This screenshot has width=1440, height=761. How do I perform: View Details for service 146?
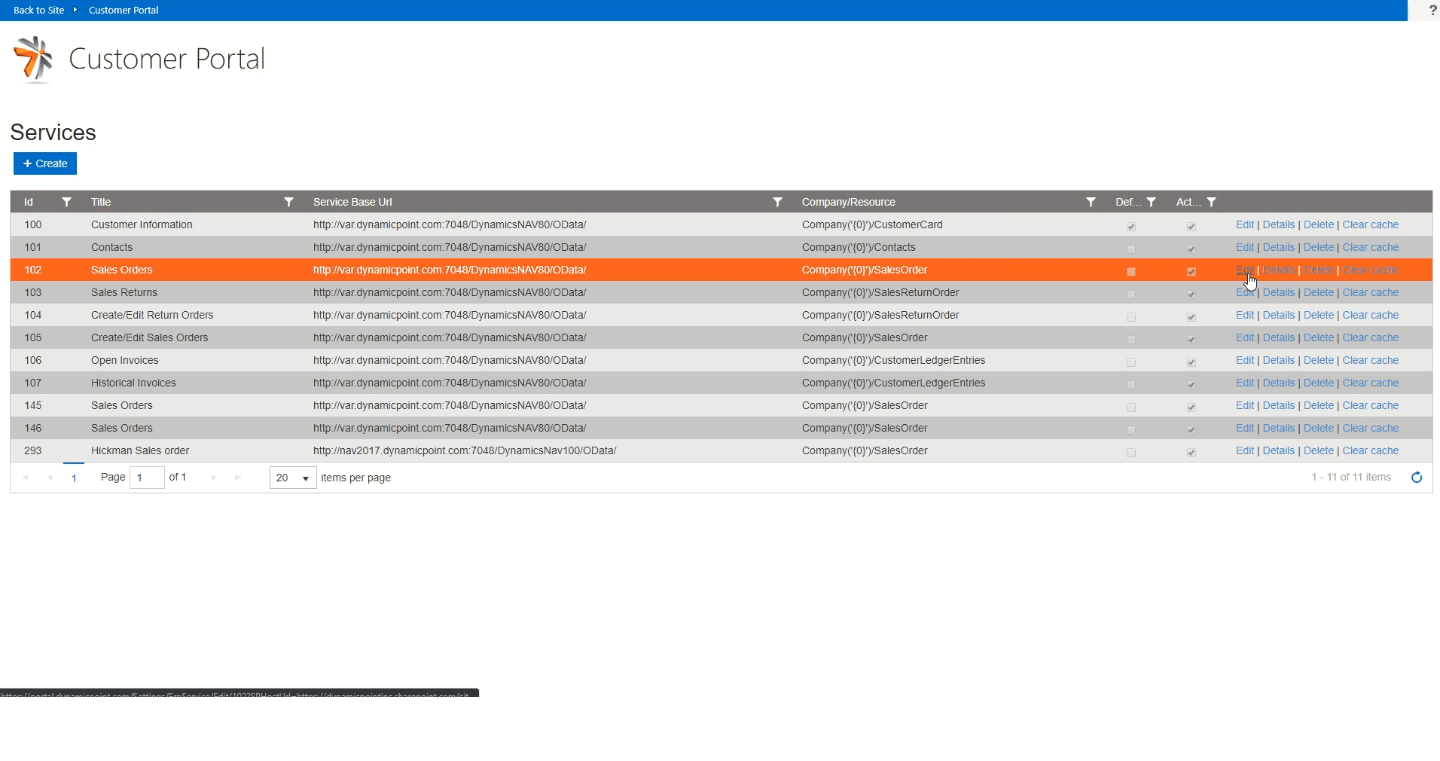pos(1278,428)
